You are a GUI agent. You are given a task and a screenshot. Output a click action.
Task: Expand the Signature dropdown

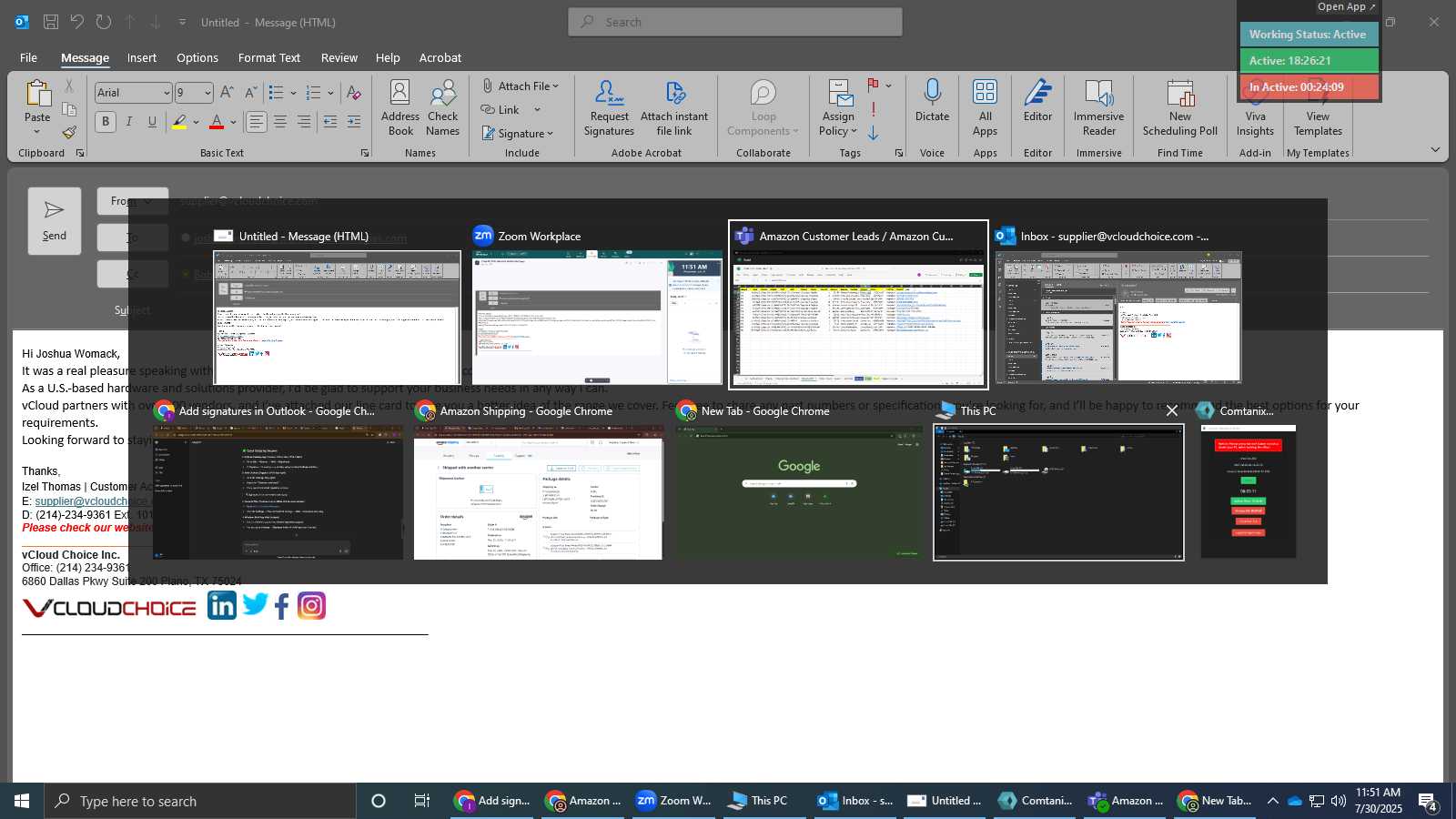(551, 134)
